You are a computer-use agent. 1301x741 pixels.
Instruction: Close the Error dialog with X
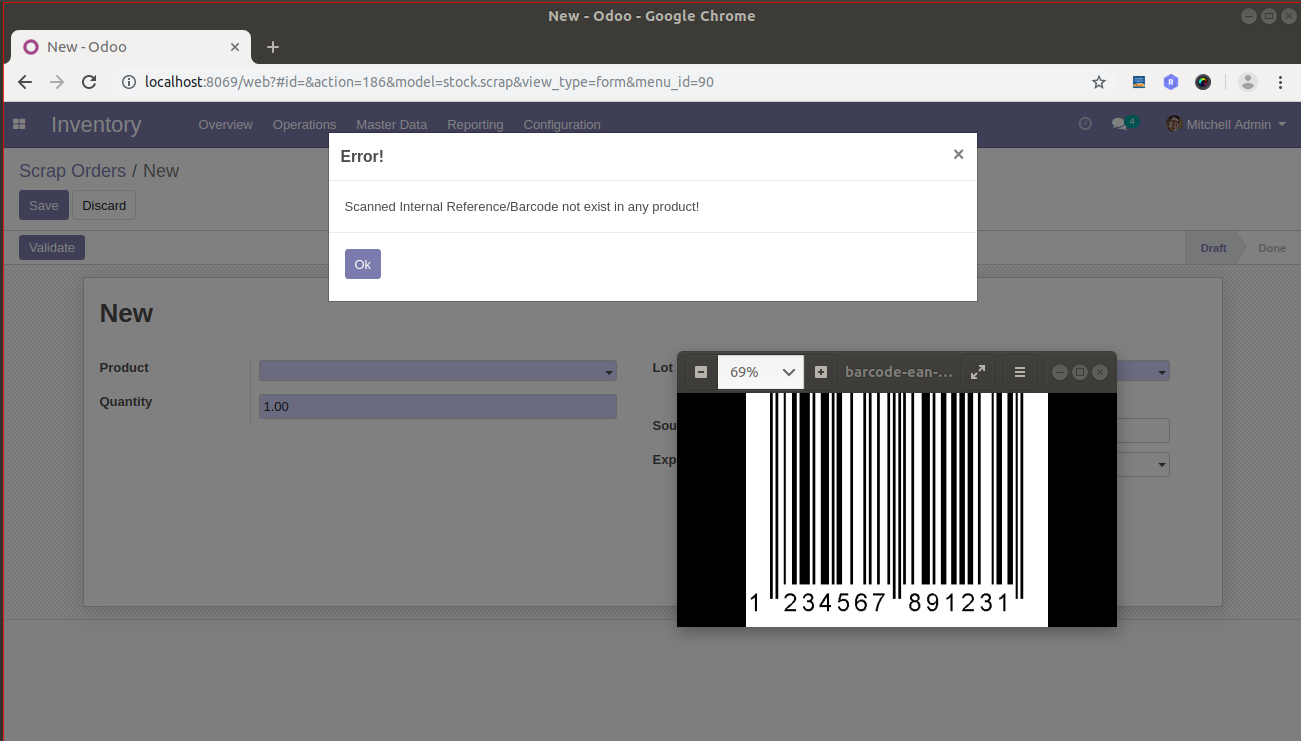(958, 154)
